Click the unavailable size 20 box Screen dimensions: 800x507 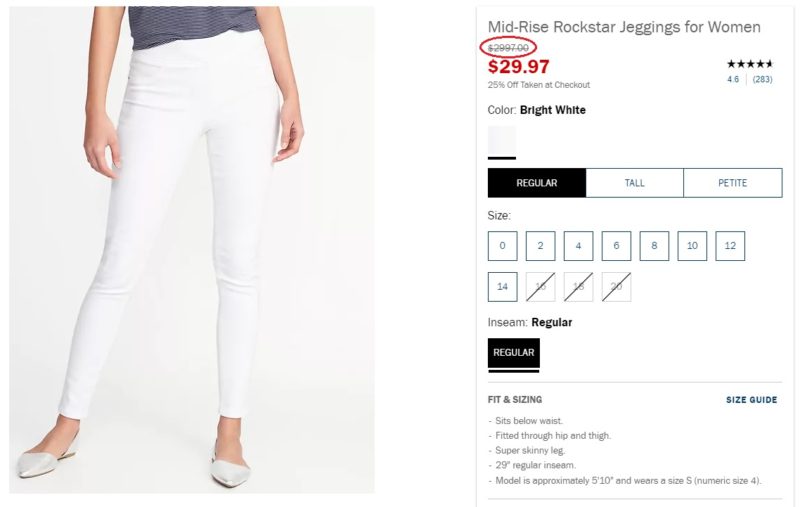click(616, 287)
